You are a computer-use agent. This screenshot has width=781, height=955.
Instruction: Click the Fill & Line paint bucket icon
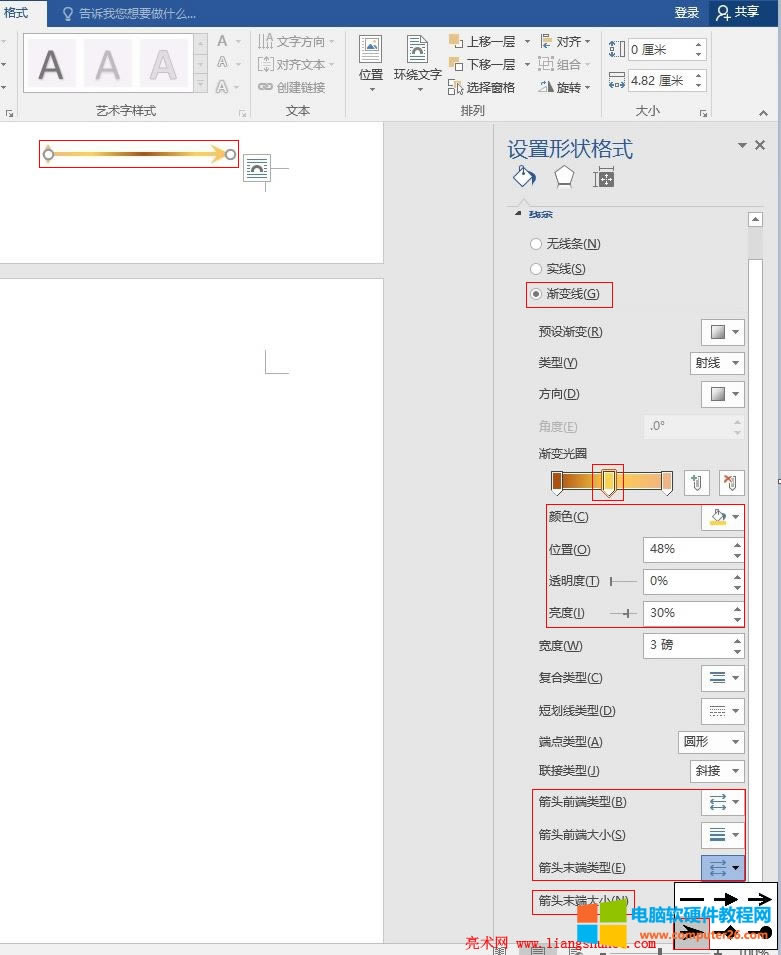524,177
